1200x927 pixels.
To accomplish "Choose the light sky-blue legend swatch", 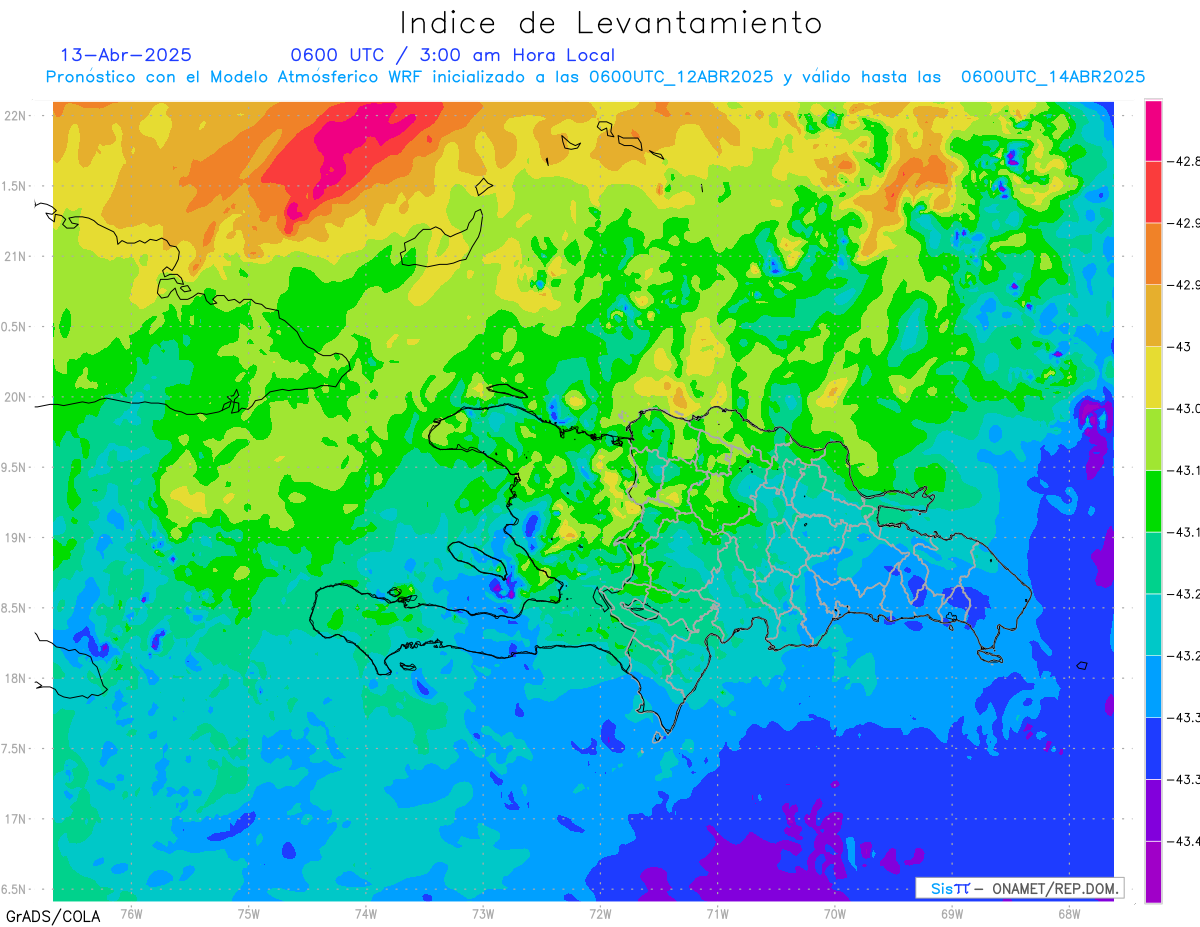I will [1153, 687].
